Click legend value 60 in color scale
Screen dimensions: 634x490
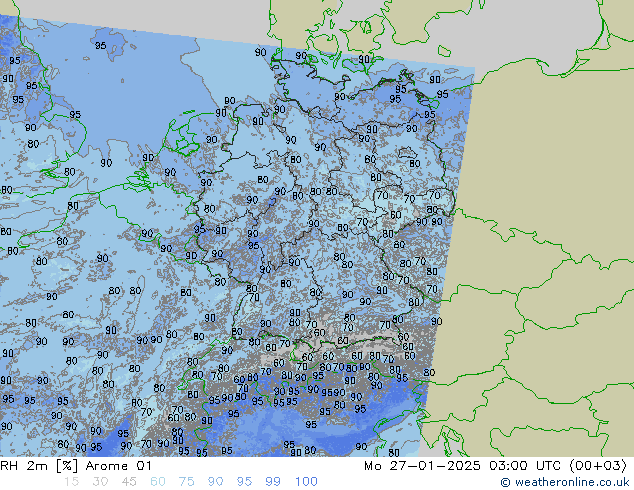point(158,482)
